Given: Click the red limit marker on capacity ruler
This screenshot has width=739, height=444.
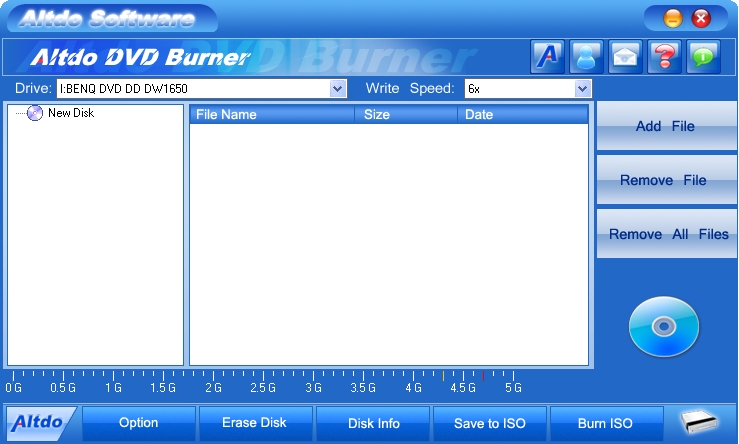Looking at the screenshot, I should (x=483, y=376).
